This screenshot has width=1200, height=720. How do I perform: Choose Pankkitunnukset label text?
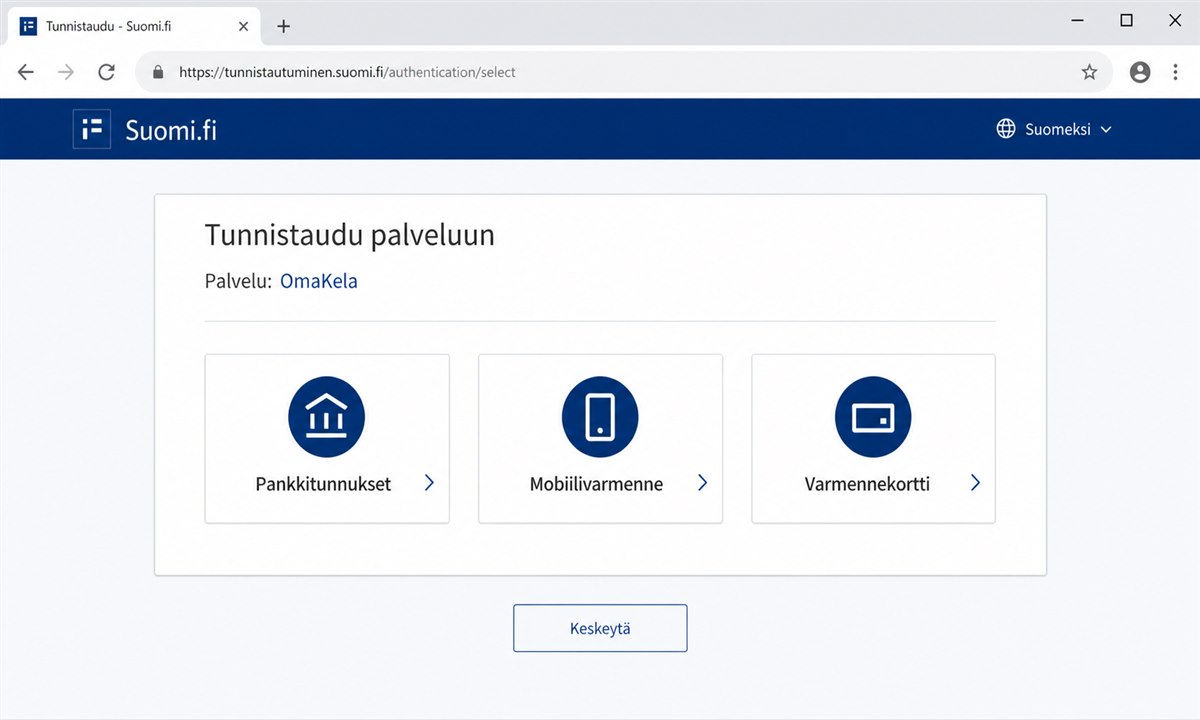pyautogui.click(x=323, y=484)
